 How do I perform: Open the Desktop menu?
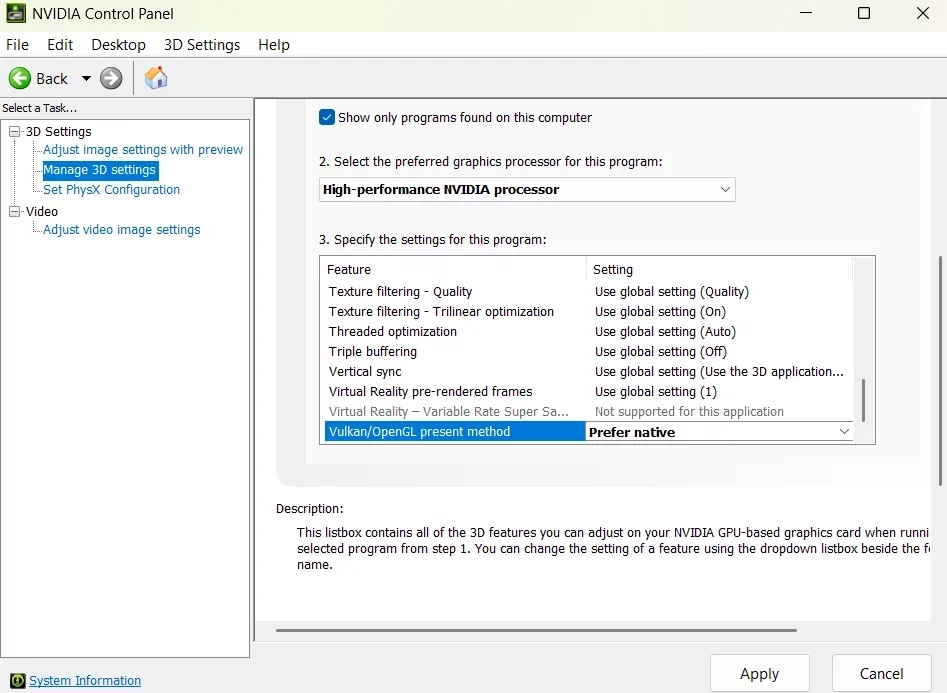pos(118,45)
